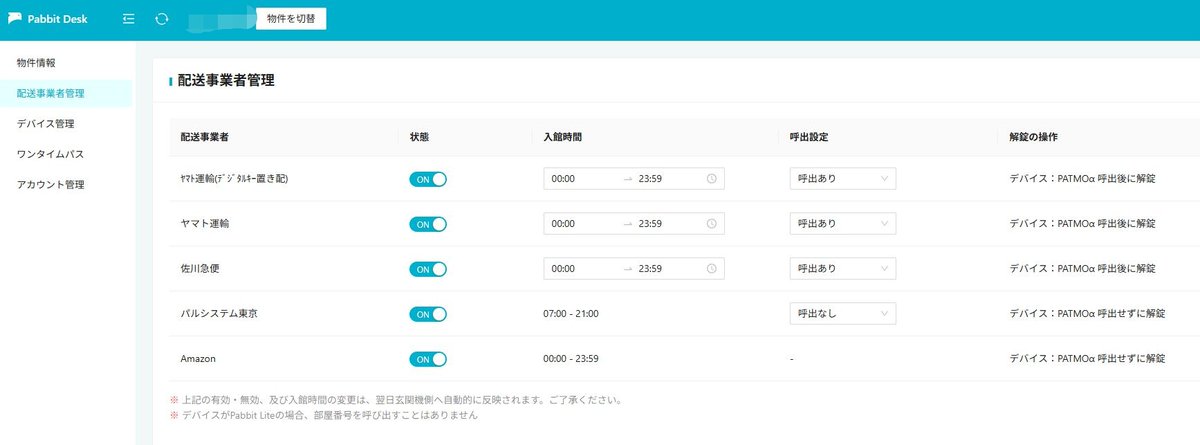This screenshot has width=1200, height=445.
Task: Disable the 佐川急便 status switch
Action: (428, 269)
